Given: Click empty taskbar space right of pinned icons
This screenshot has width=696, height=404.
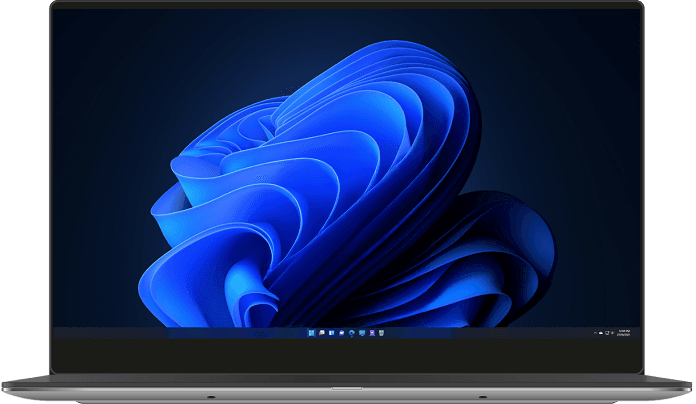Looking at the screenshot, I should (480, 333).
